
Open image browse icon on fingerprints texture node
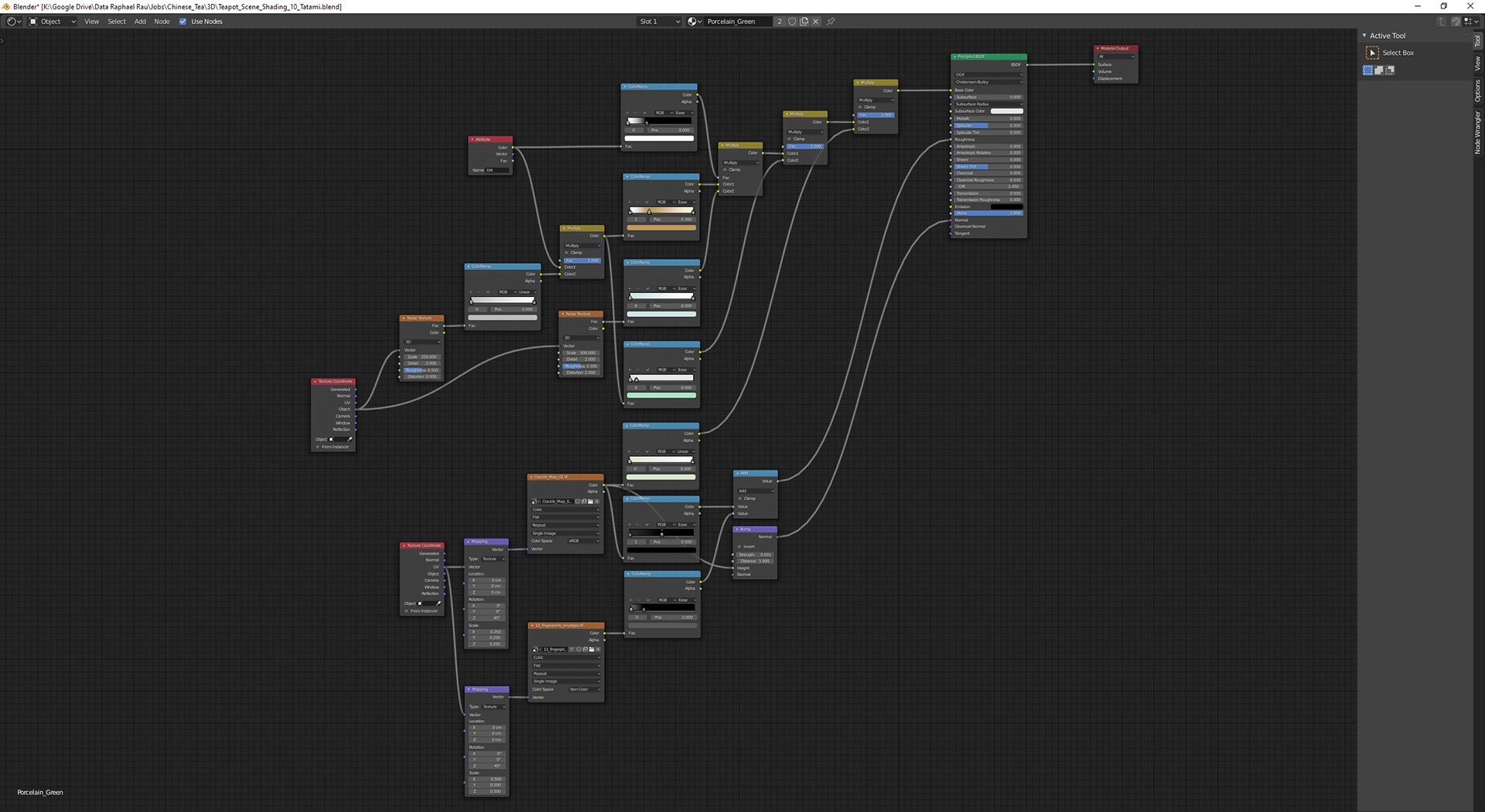click(x=536, y=650)
